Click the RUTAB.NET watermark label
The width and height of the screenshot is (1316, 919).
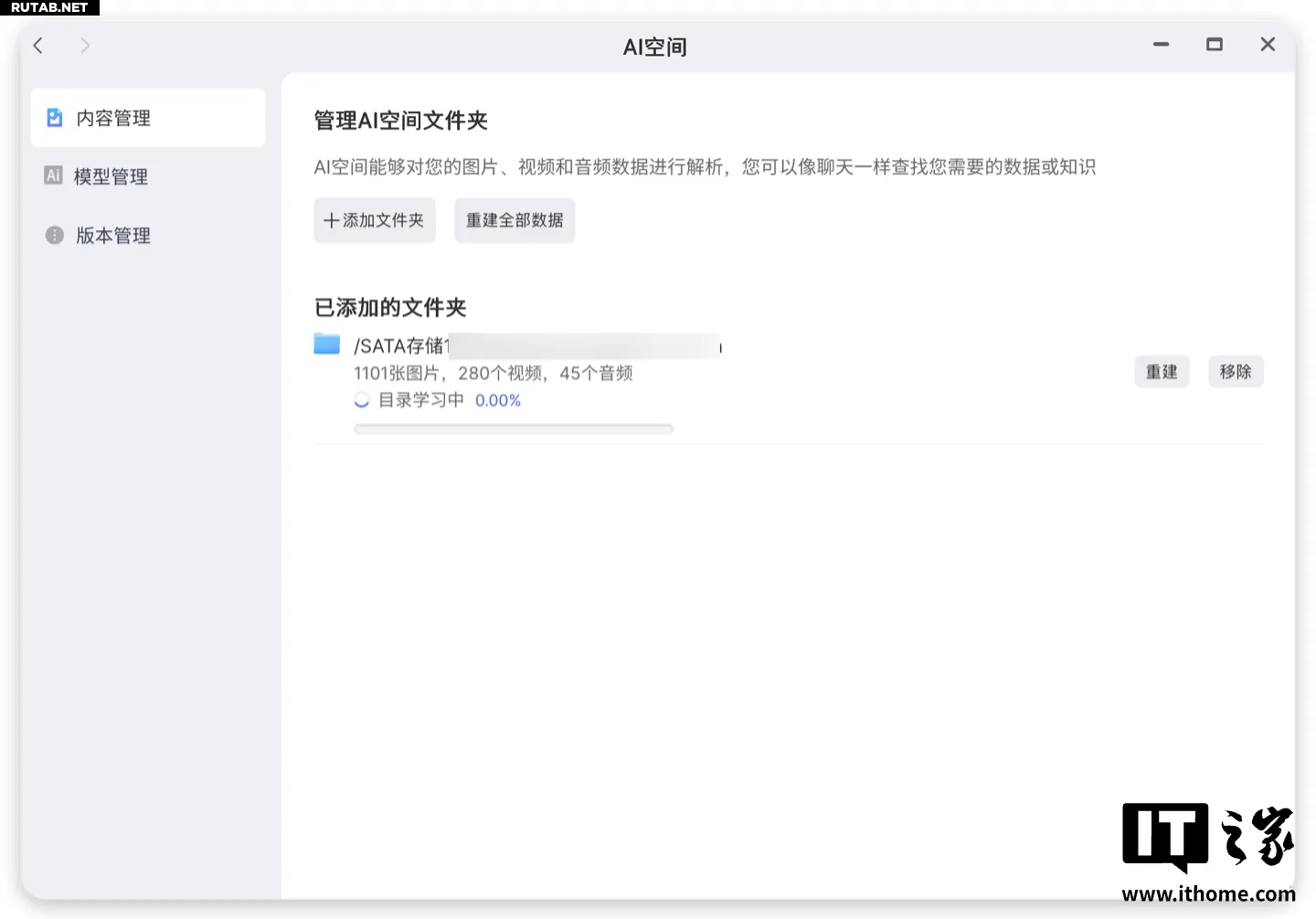tap(49, 7)
